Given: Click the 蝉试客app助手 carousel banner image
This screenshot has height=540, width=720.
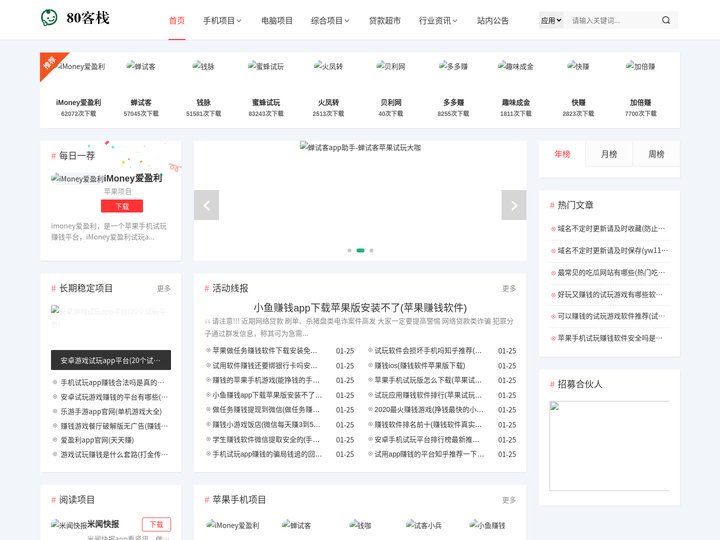Looking at the screenshot, I should click(x=360, y=147).
